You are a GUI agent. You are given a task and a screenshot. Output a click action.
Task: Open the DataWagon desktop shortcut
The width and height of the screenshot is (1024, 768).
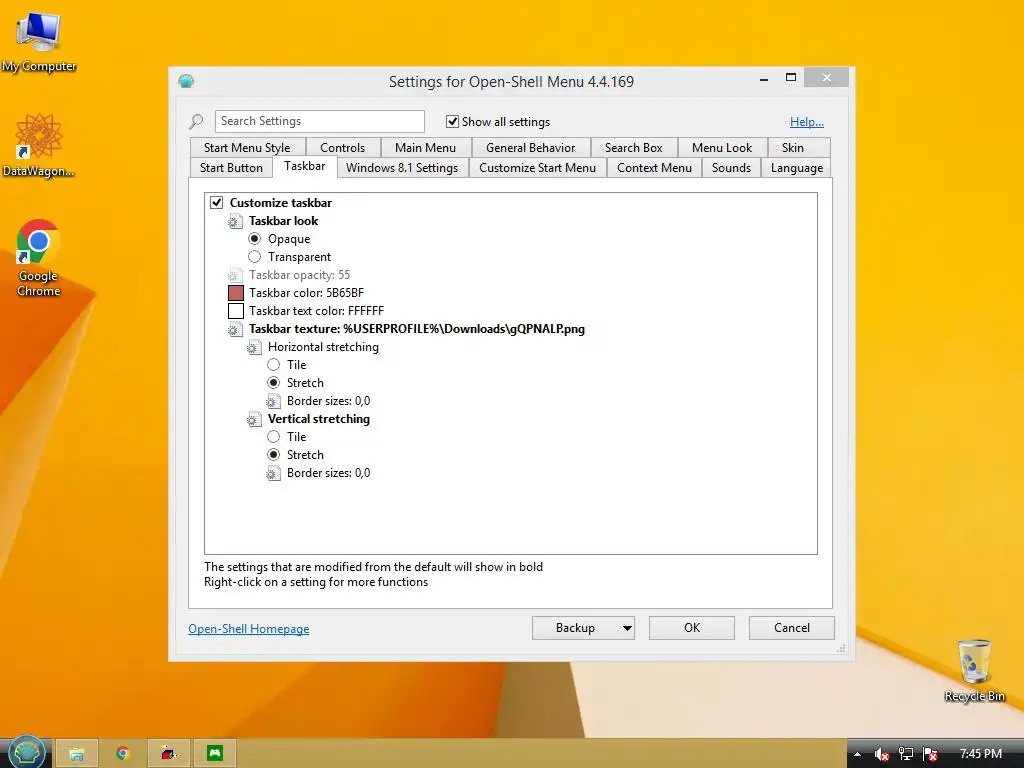click(39, 145)
